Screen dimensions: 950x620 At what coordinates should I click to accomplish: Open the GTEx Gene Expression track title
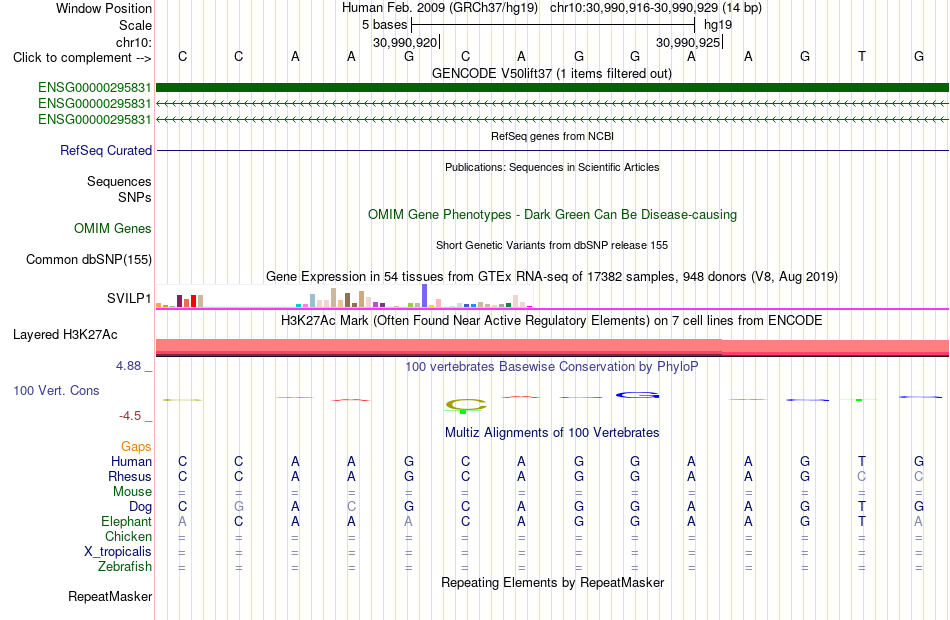[x=552, y=276]
